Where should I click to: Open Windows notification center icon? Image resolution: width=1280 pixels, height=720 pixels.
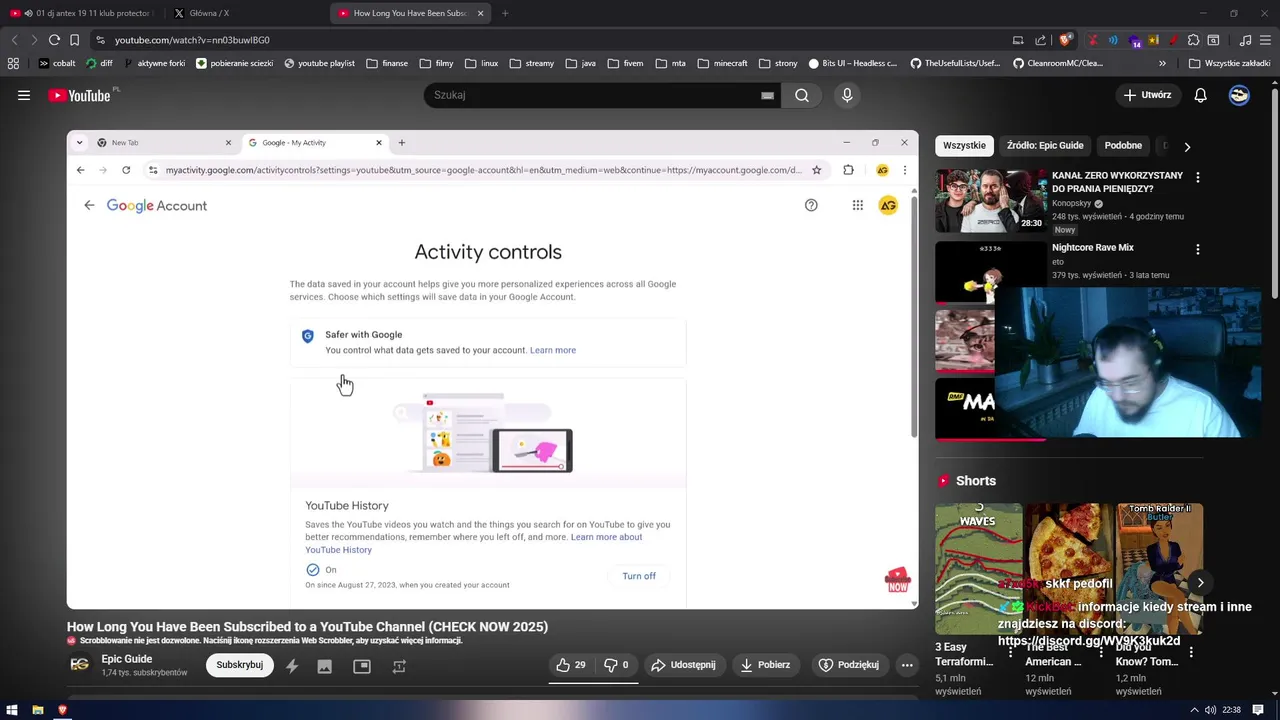pos(1258,710)
